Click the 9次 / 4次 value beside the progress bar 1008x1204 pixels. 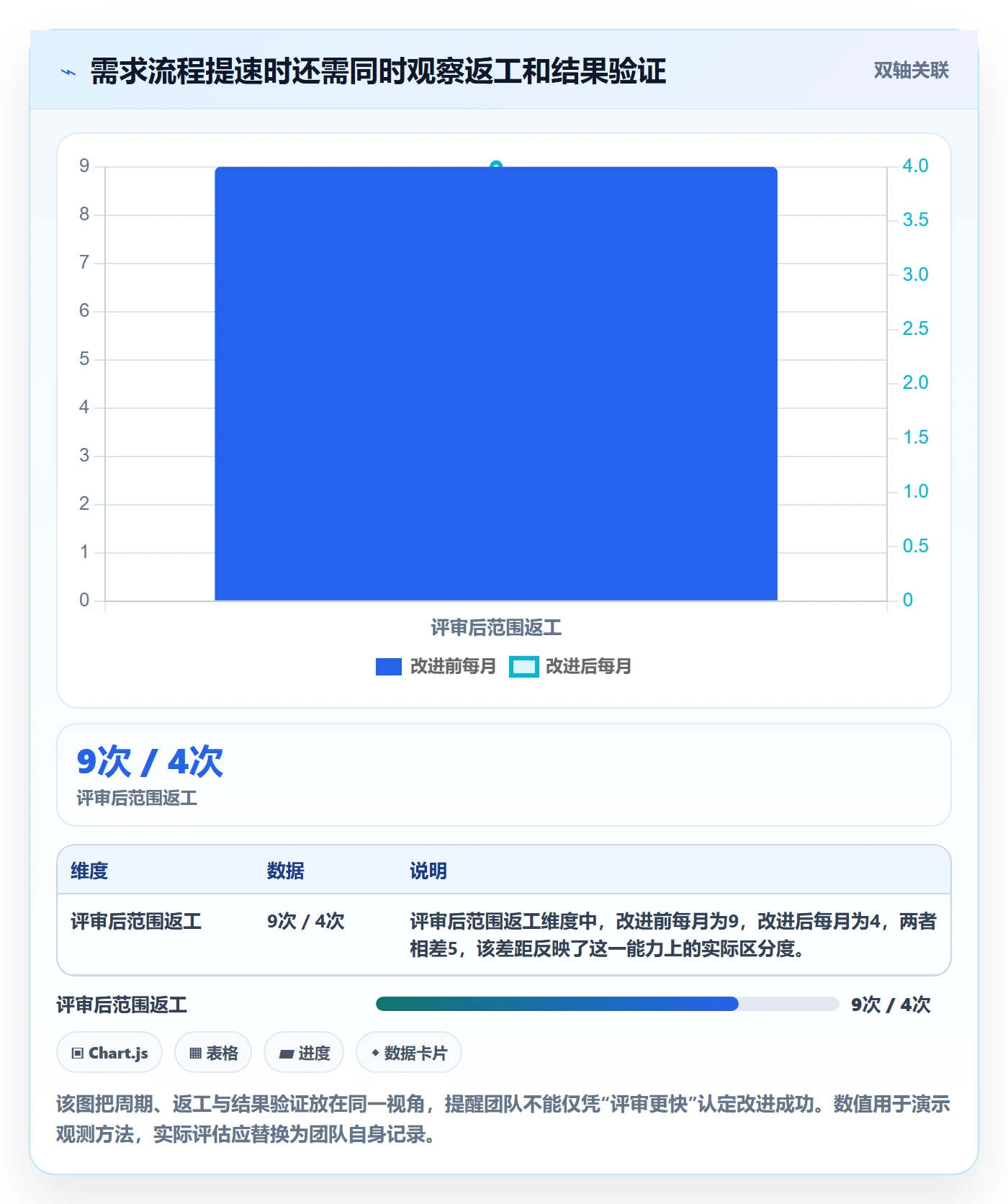pyautogui.click(x=891, y=1005)
